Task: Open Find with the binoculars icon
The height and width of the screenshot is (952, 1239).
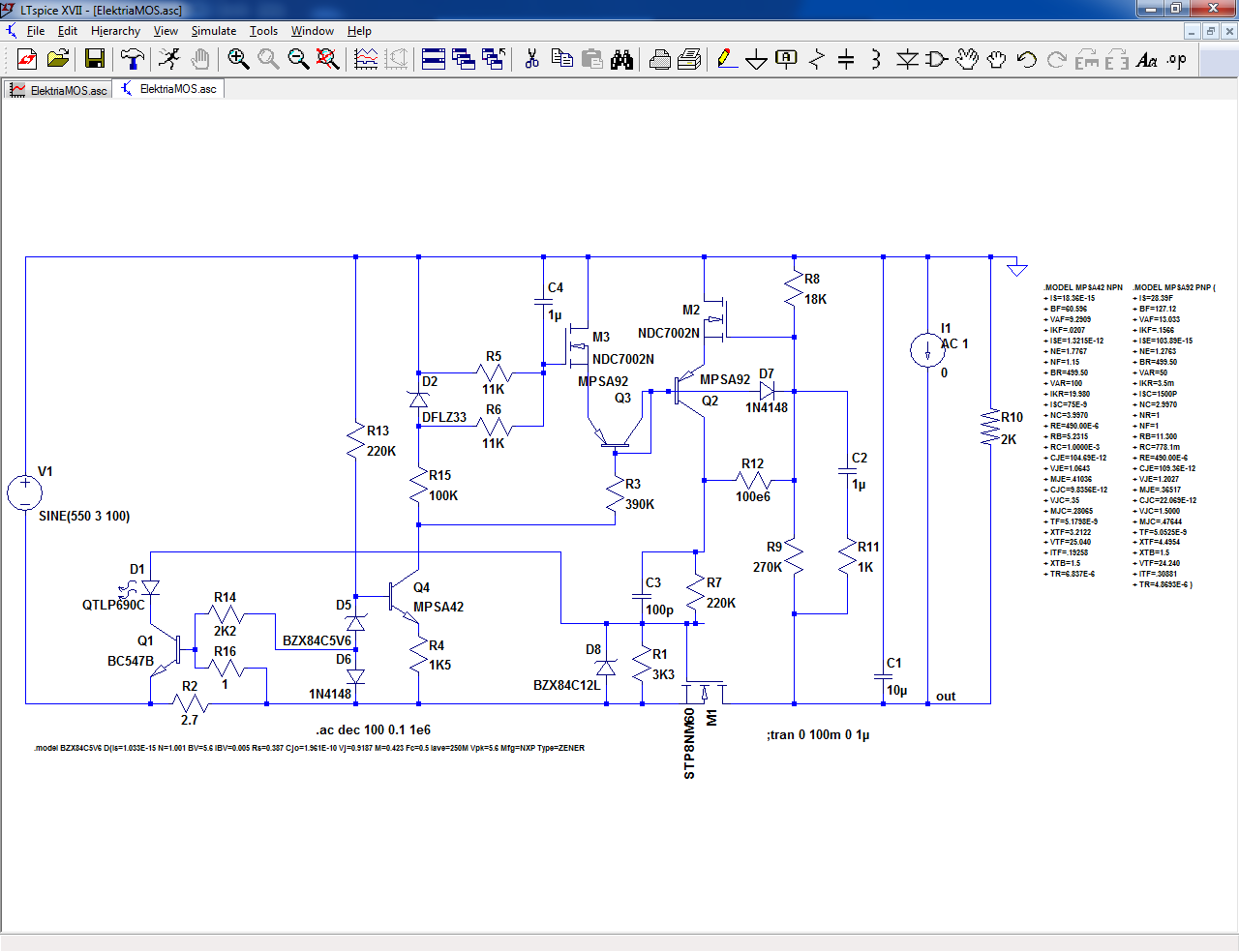Action: pos(621,59)
